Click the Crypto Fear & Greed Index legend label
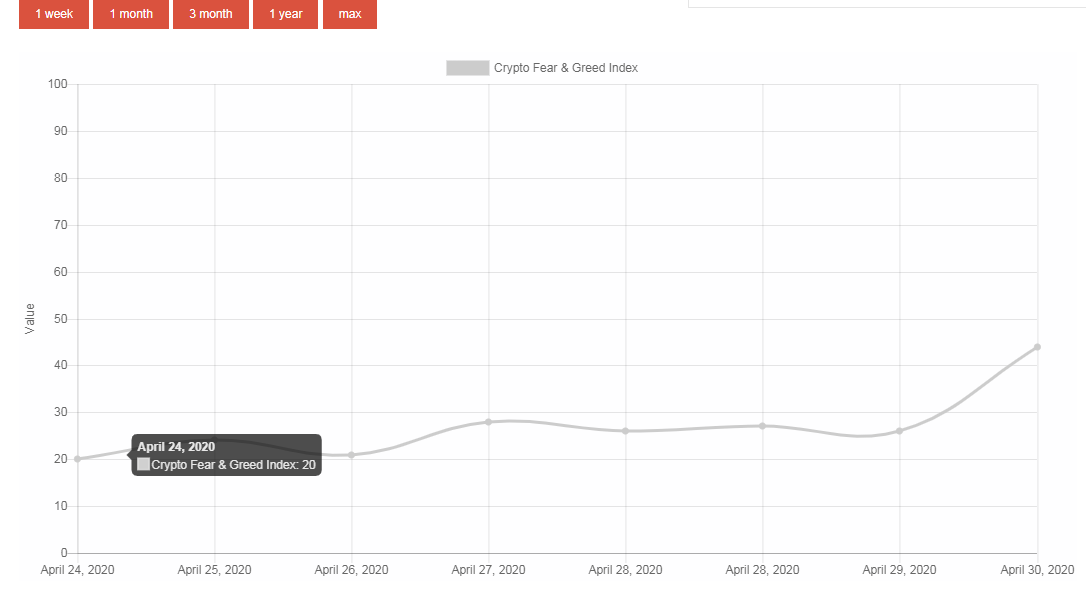1086x594 pixels. coord(566,68)
